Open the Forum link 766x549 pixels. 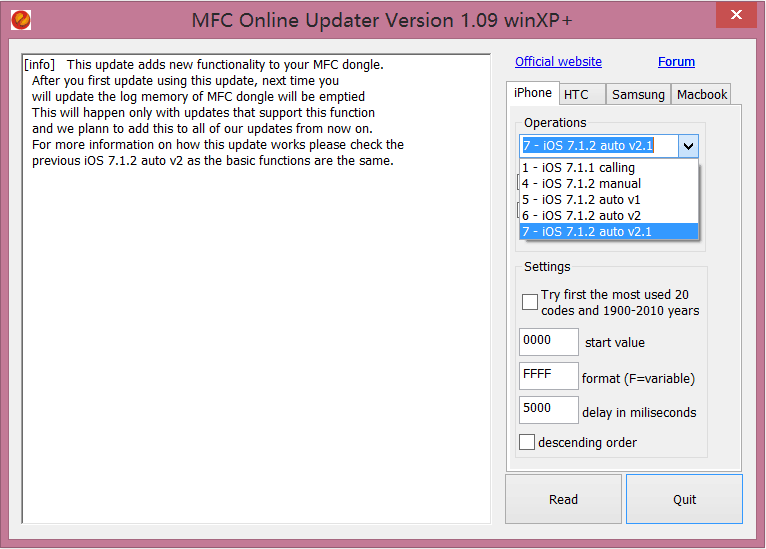click(676, 62)
